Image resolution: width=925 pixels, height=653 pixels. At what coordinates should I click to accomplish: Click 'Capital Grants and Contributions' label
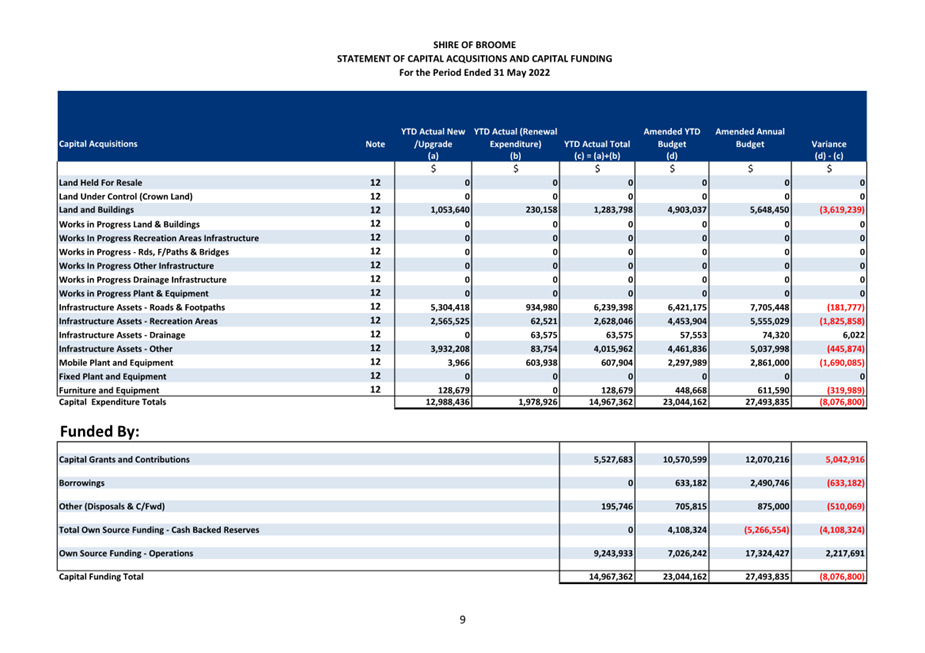click(124, 460)
